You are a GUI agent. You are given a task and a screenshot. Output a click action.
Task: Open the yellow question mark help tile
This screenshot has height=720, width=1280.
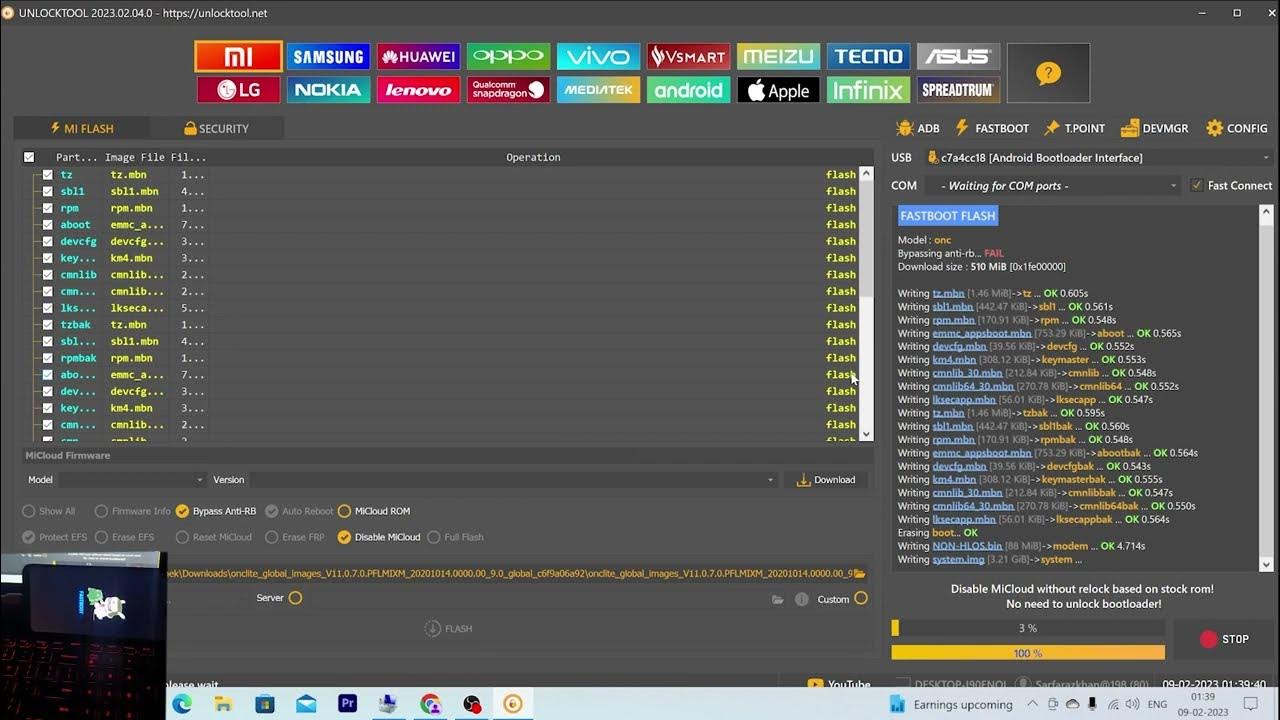click(1048, 73)
